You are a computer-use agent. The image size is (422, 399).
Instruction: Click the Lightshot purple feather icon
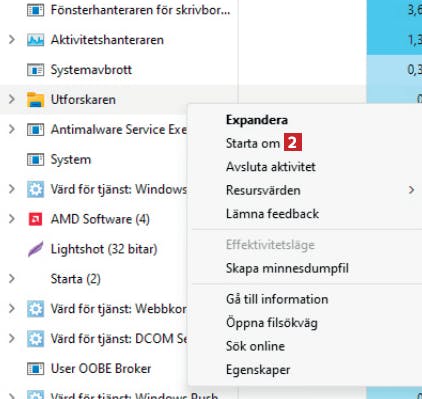pyautogui.click(x=35, y=249)
